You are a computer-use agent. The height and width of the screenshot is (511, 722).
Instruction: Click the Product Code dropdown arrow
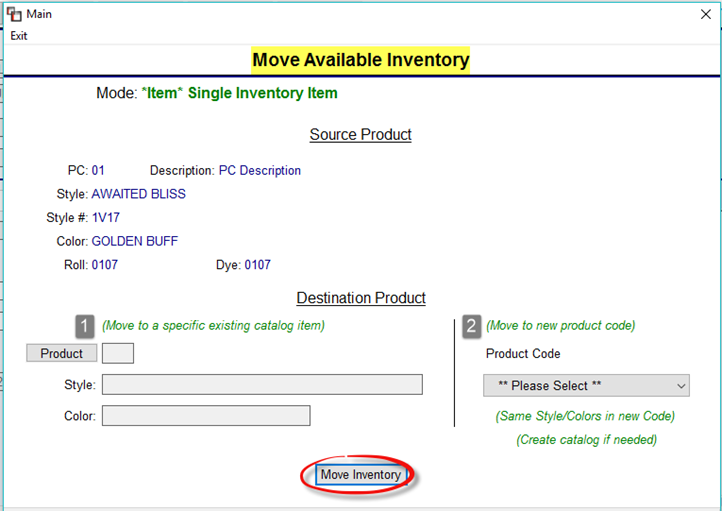pyautogui.click(x=681, y=386)
